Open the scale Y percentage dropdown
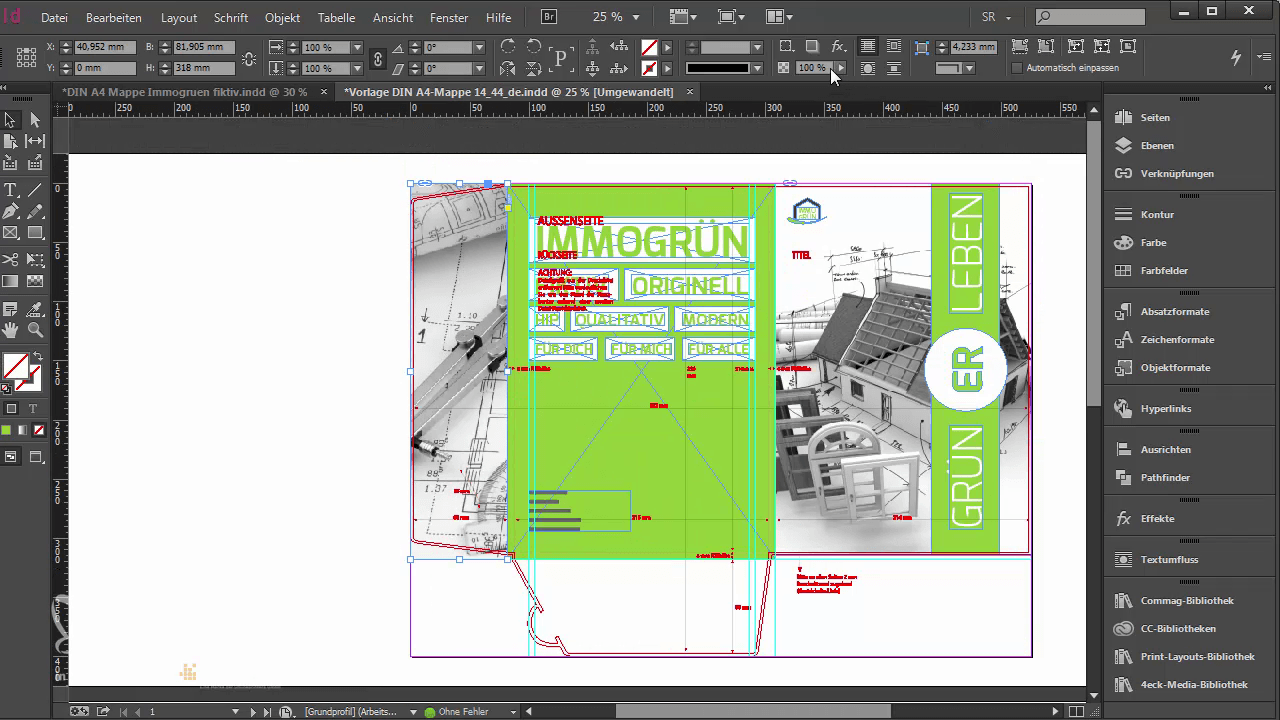The width and height of the screenshot is (1280, 720). (x=357, y=68)
